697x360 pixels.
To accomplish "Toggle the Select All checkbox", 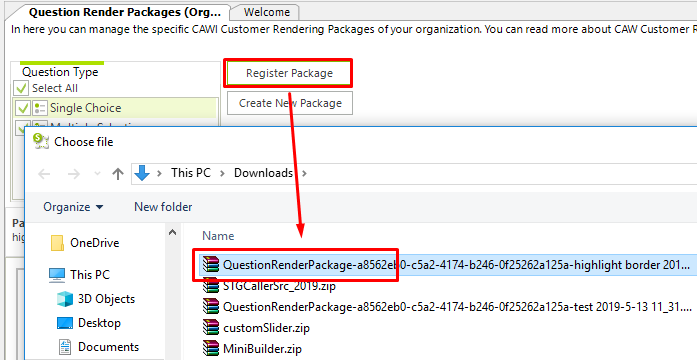I will point(21,88).
